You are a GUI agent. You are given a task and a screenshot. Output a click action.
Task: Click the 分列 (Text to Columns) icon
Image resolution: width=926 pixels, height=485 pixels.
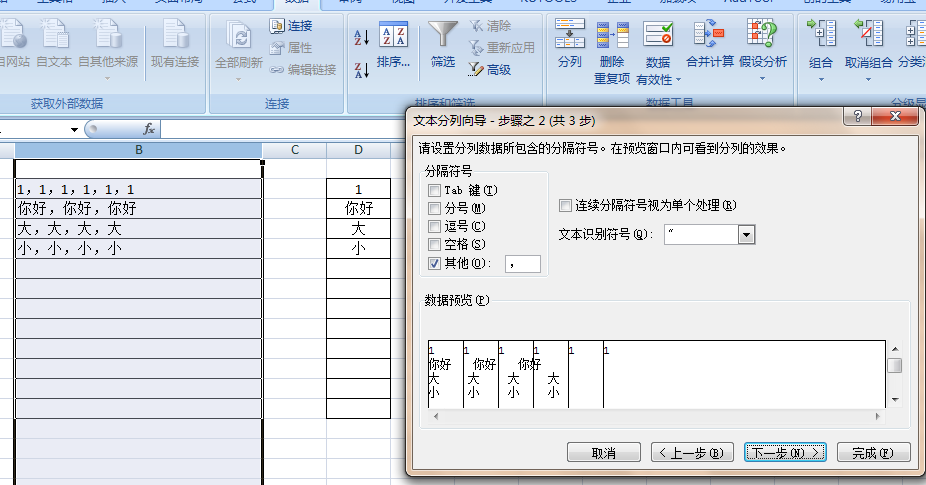pyautogui.click(x=569, y=36)
